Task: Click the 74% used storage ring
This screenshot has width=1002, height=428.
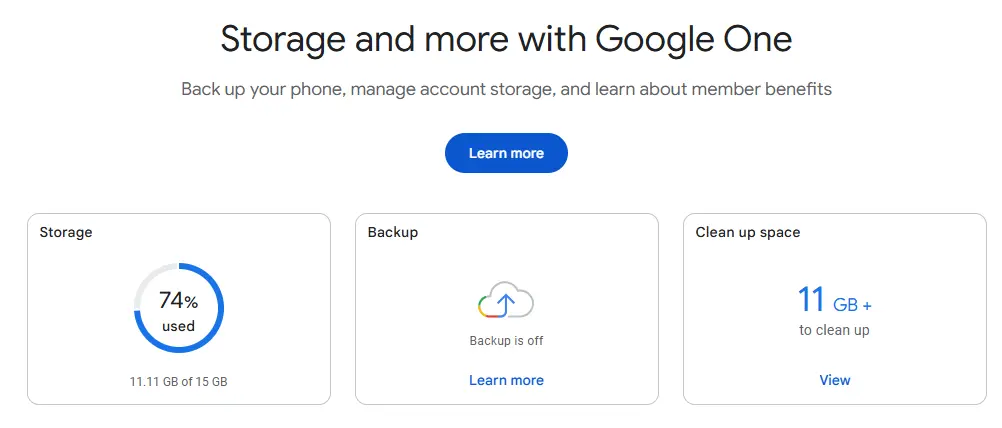Action: click(x=179, y=308)
